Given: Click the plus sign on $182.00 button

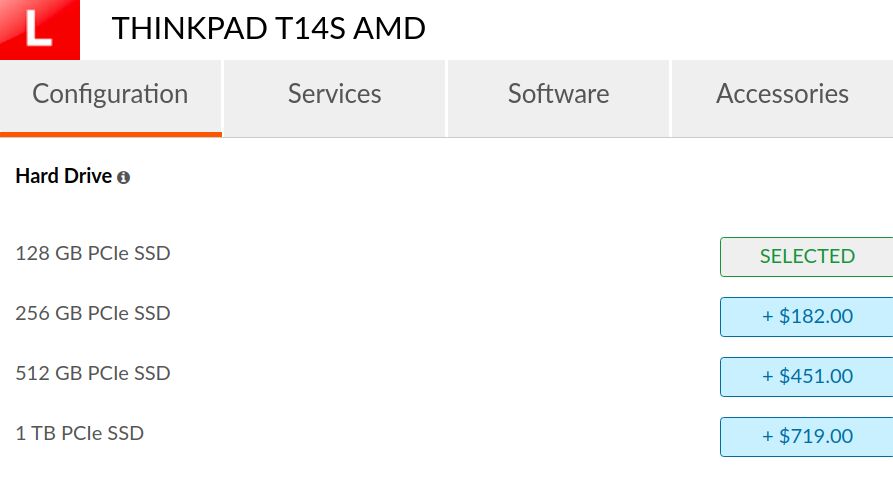Looking at the screenshot, I should point(768,317).
